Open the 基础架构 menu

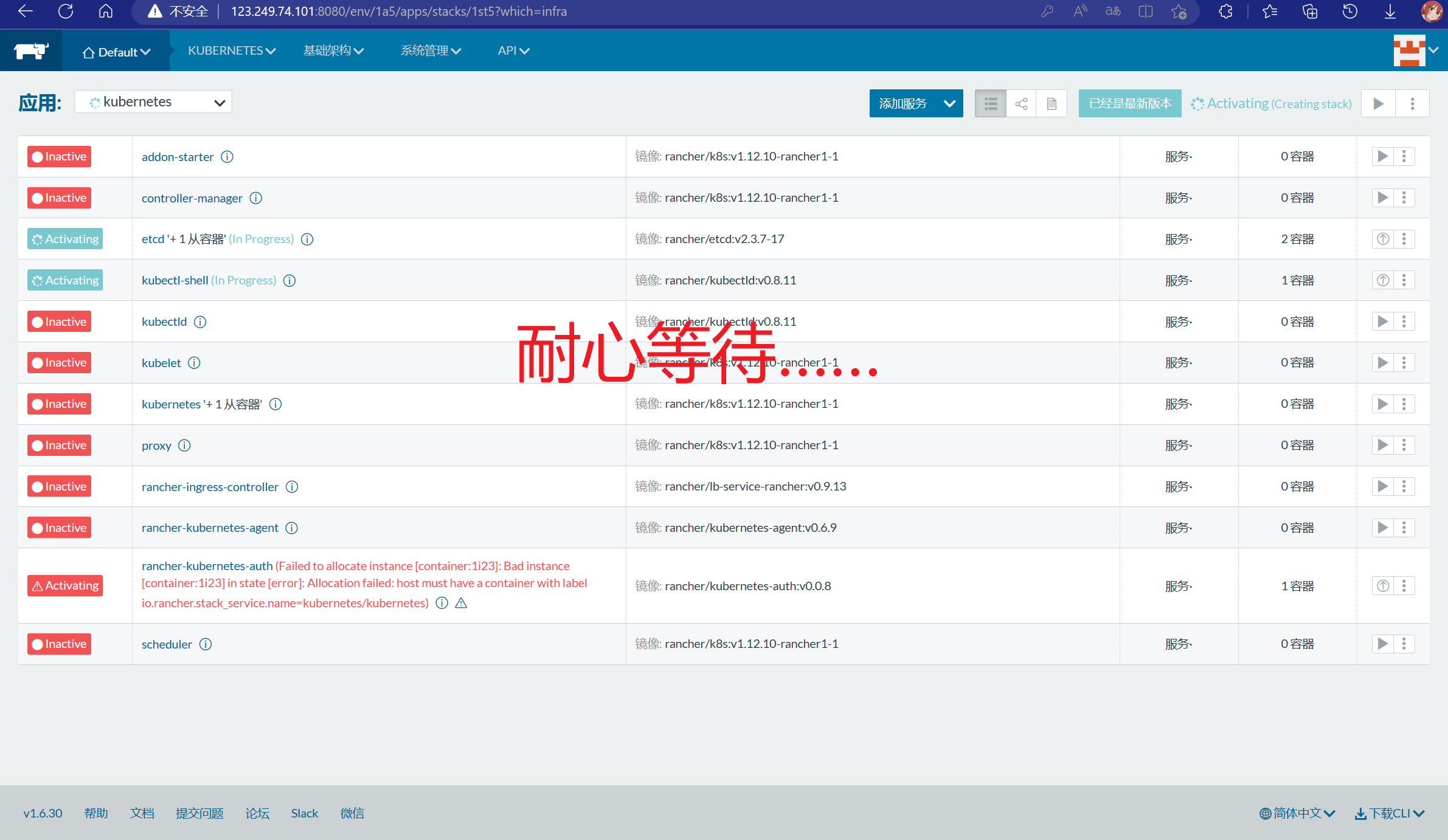[333, 51]
